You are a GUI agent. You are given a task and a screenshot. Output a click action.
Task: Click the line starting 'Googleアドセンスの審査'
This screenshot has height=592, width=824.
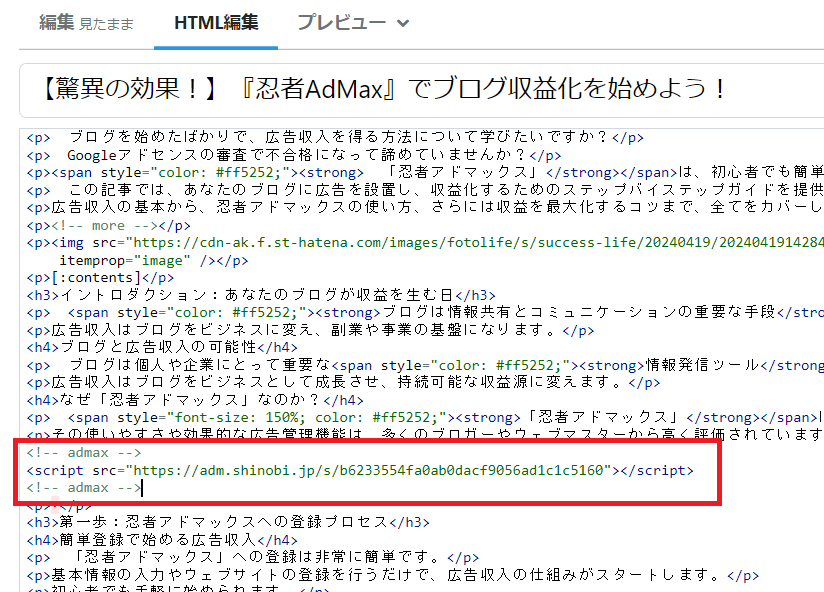(294, 155)
